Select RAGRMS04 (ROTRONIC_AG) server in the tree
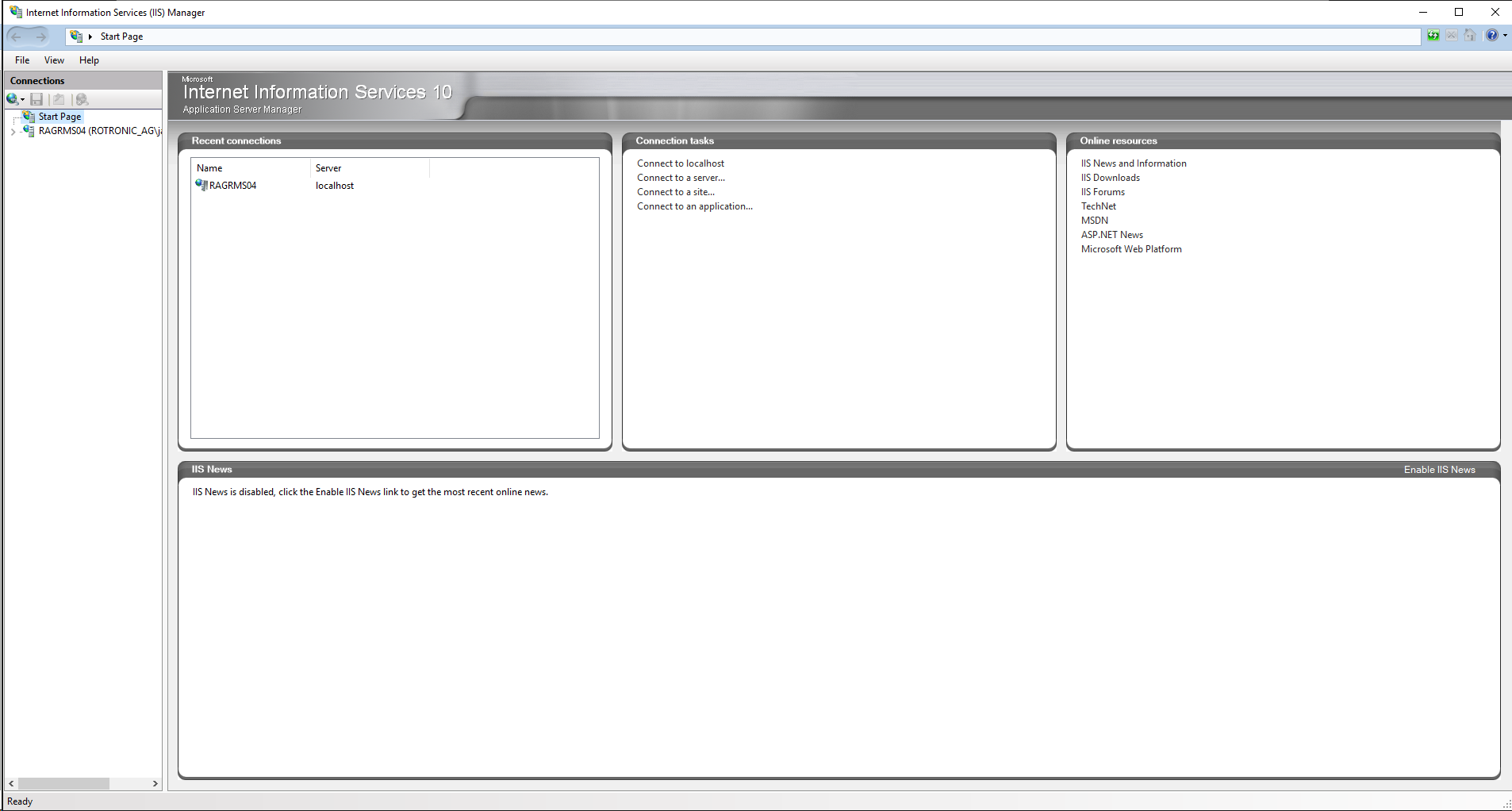 point(100,131)
